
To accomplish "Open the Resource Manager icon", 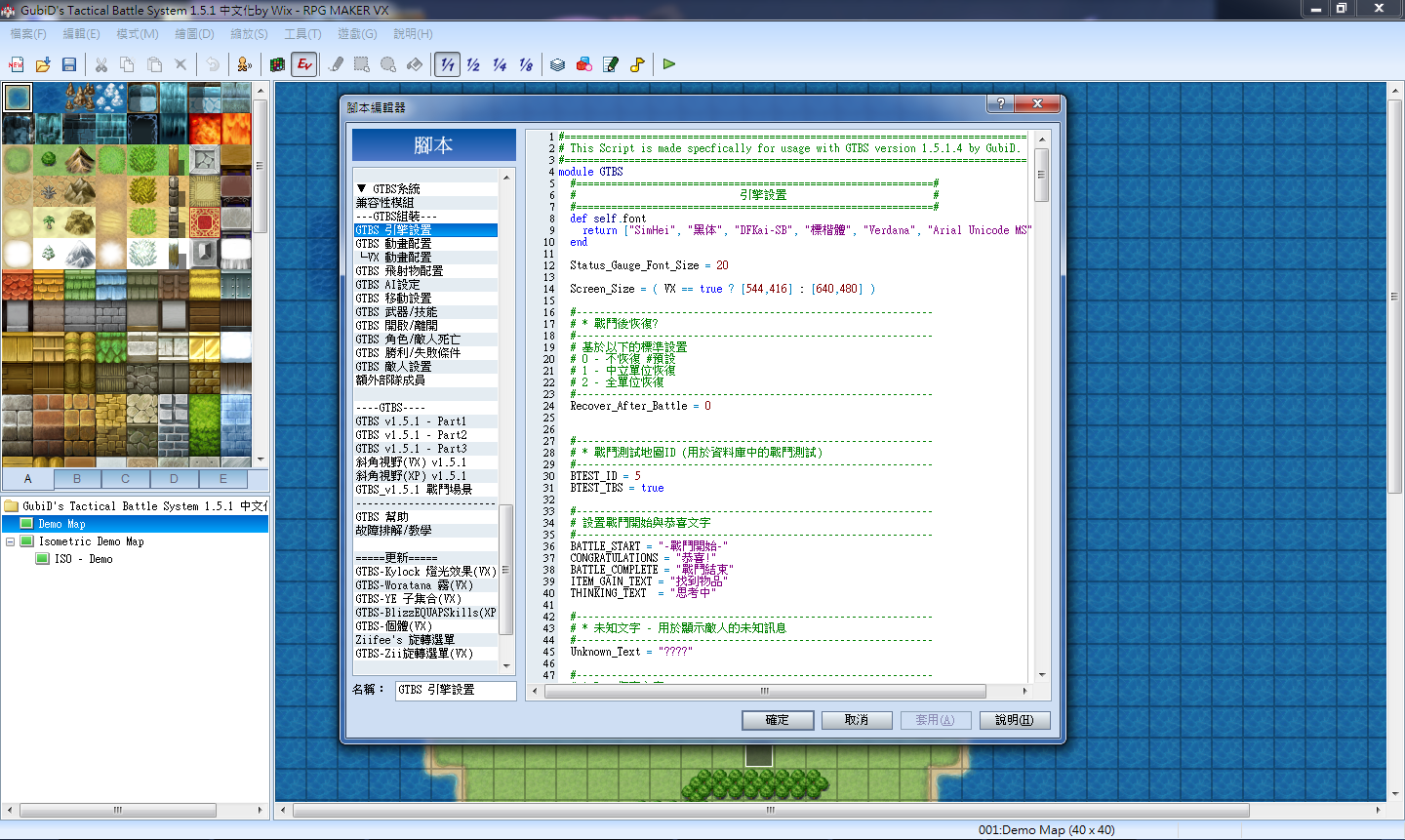I will (583, 64).
